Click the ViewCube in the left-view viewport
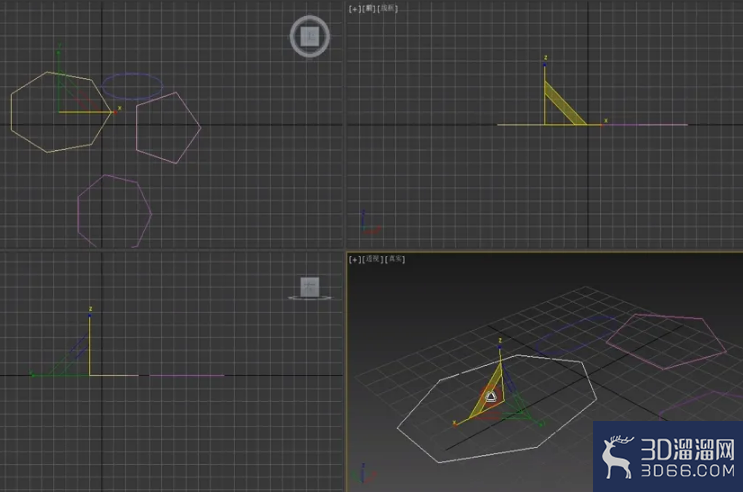Viewport: 743px width, 492px height. point(310,288)
